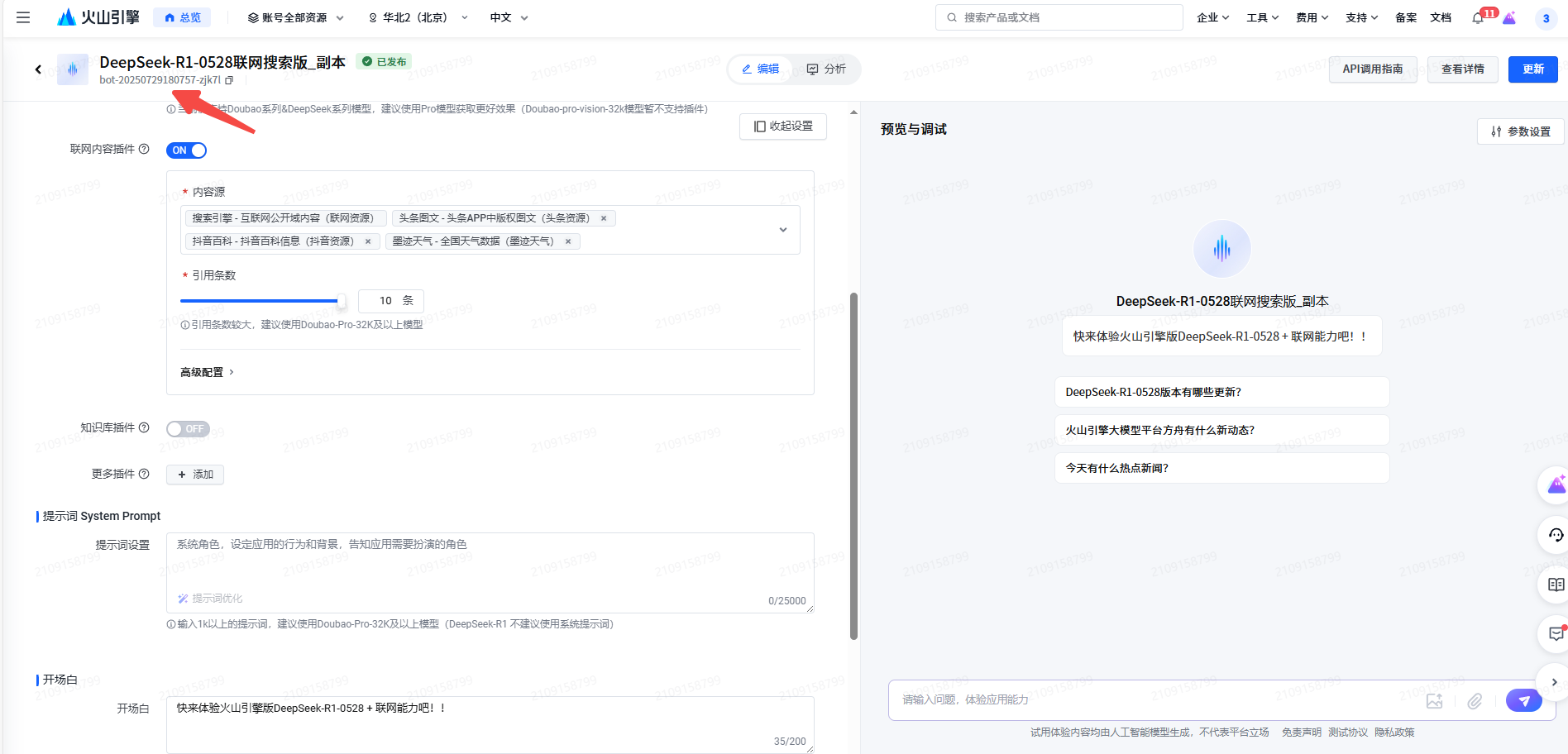Image resolution: width=1568 pixels, height=754 pixels.
Task: Expand 账号全部资源 dropdown
Action: click(x=296, y=17)
